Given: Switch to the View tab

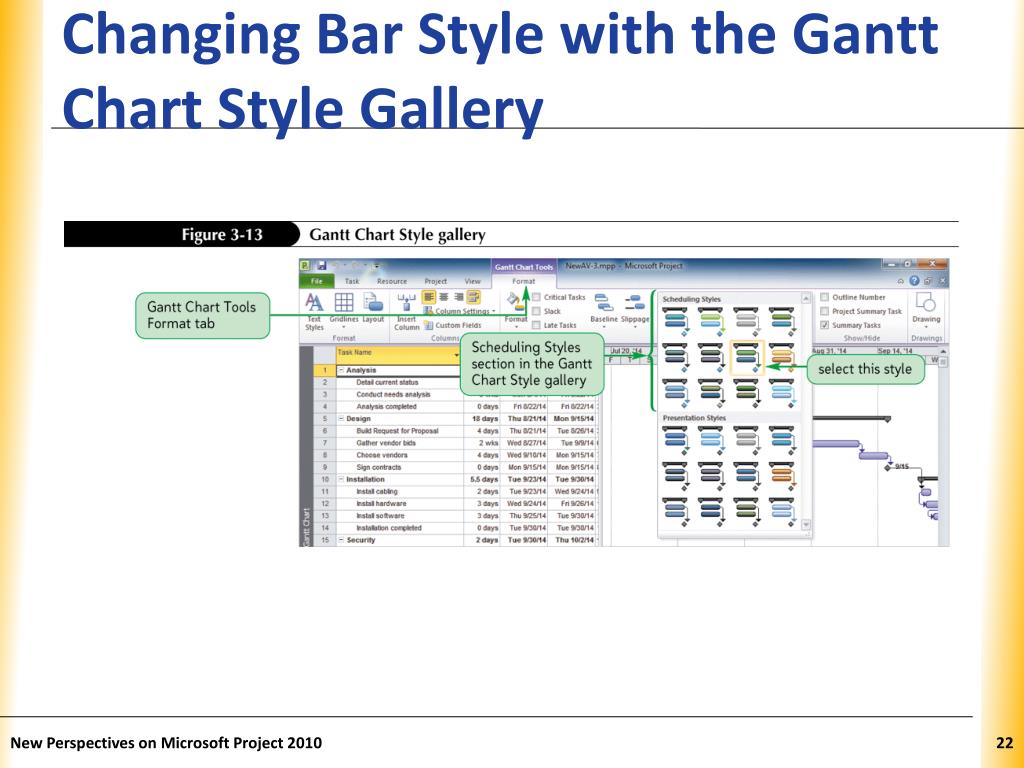Looking at the screenshot, I should (472, 281).
